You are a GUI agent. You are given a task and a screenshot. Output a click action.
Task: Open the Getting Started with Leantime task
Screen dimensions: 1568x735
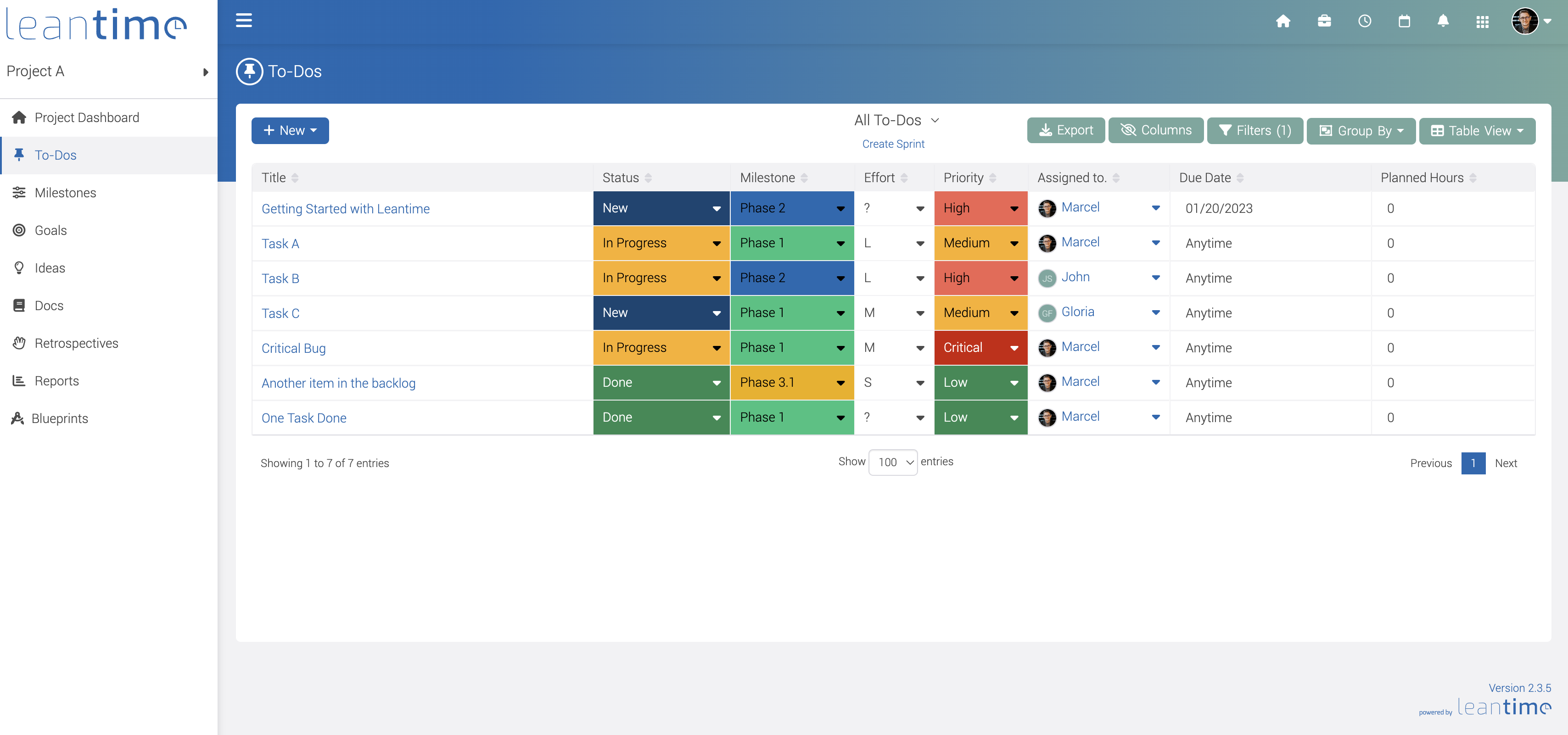pos(345,209)
